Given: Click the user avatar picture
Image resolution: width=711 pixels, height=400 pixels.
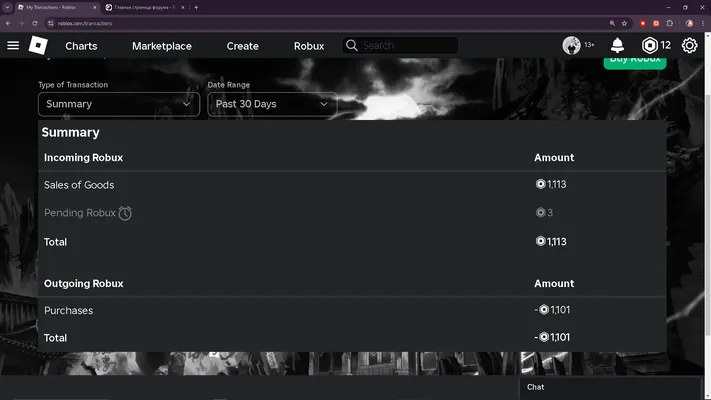Looking at the screenshot, I should [x=571, y=45].
